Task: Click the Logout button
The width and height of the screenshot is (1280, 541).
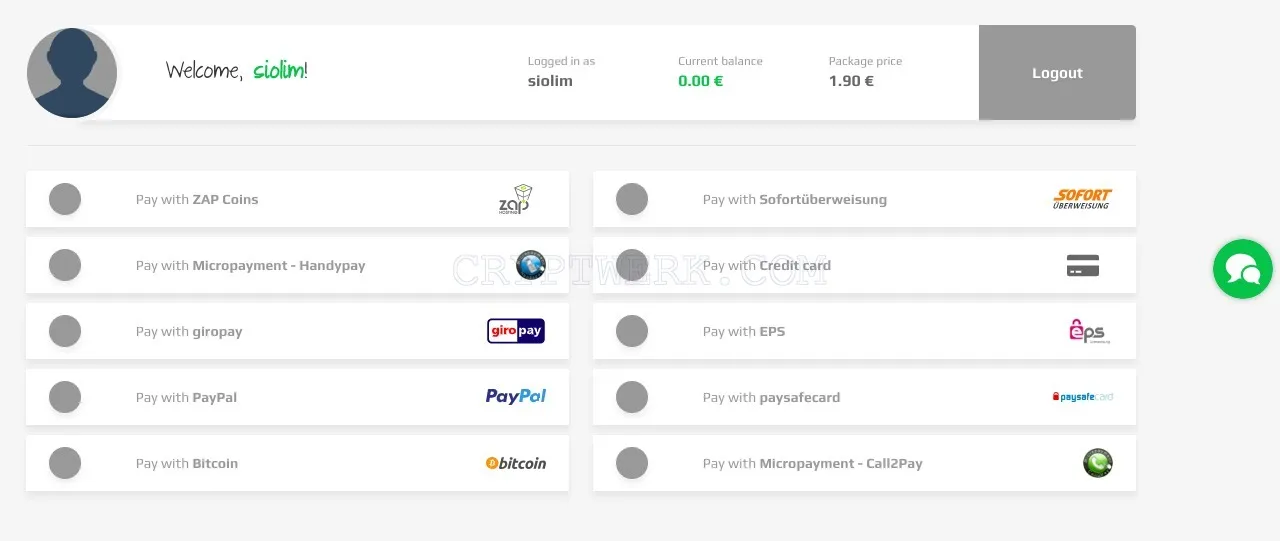Action: (x=1057, y=73)
